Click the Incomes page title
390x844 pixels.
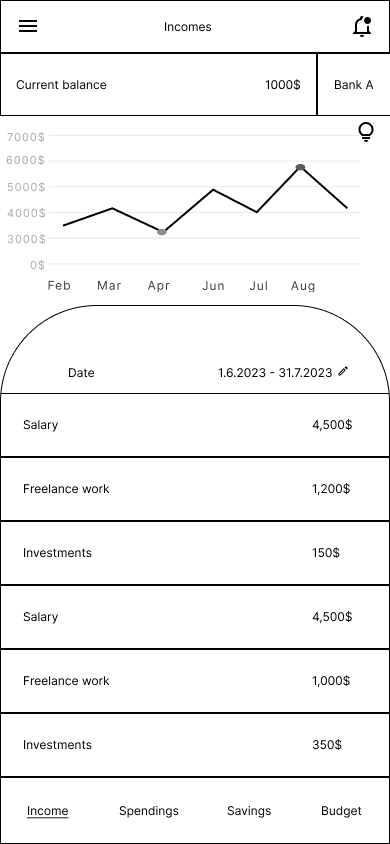pyautogui.click(x=188, y=26)
